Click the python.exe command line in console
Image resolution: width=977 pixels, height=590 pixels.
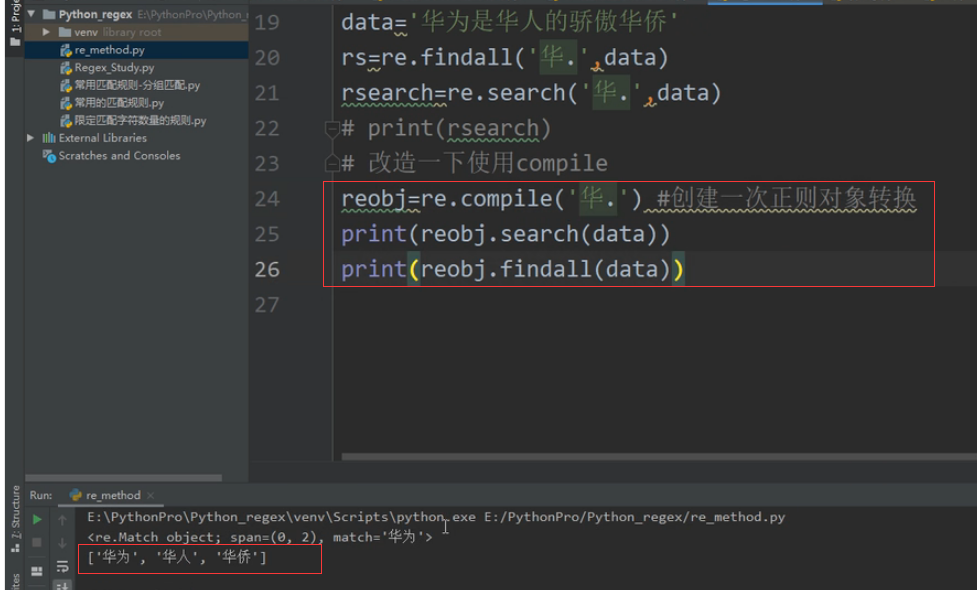436,517
